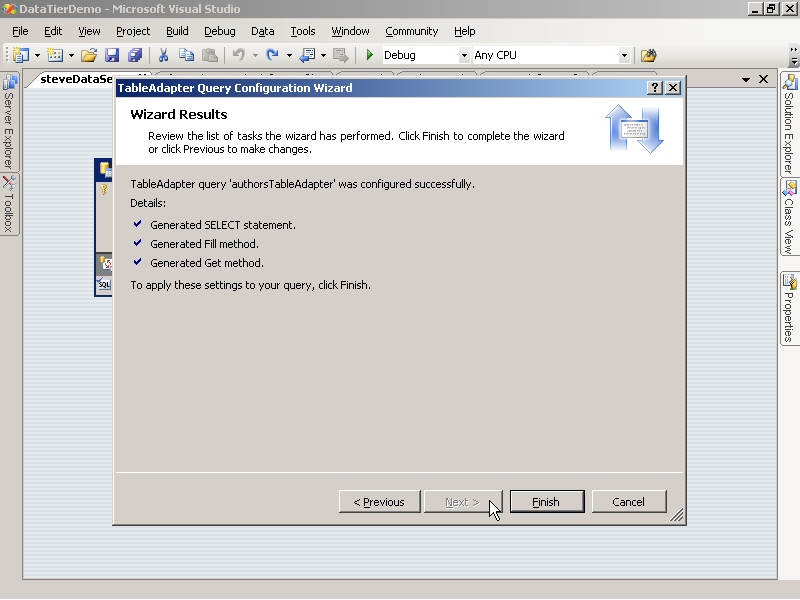Click the 'Generated Get method.' line

pos(207,263)
